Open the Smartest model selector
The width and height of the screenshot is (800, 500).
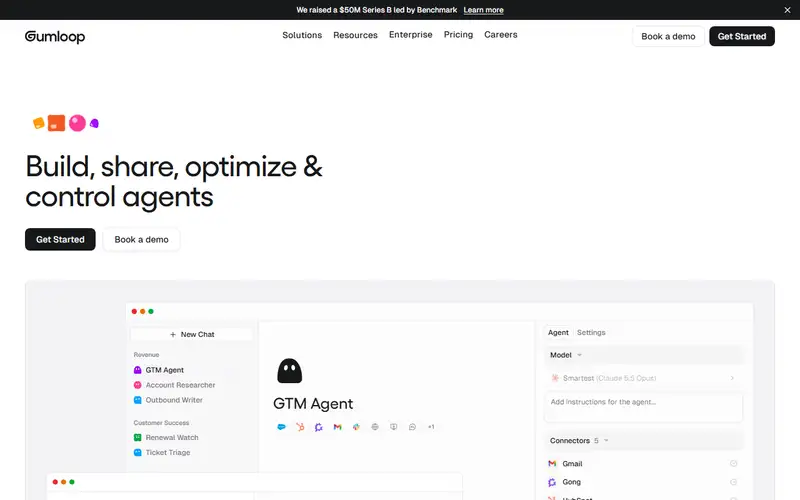click(x=643, y=378)
